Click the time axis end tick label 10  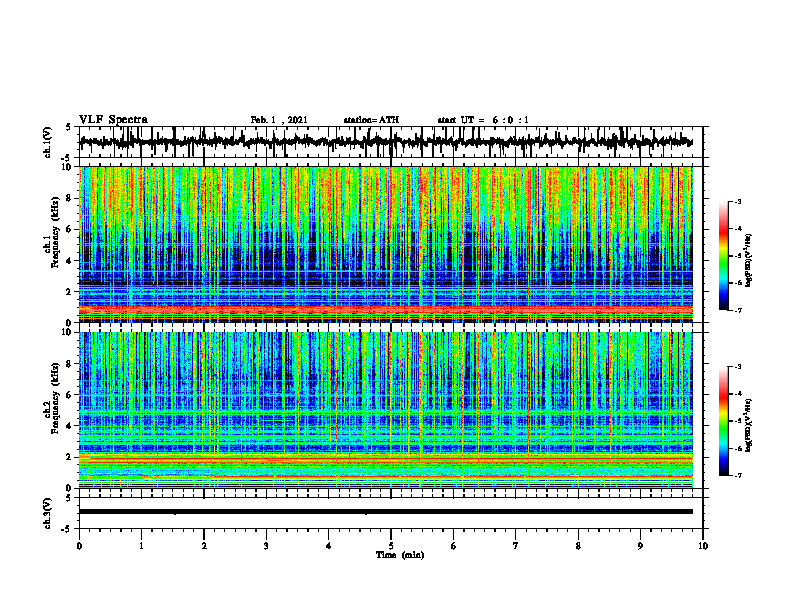703,546
